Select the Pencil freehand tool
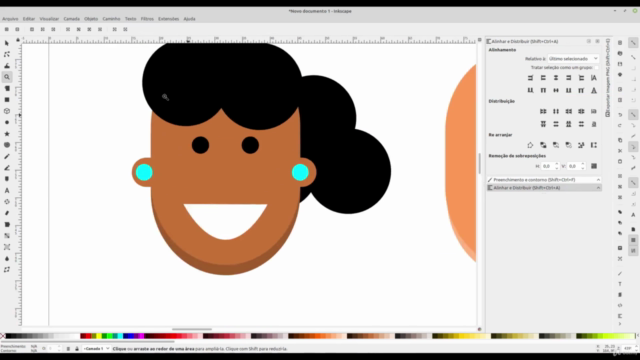Viewport: 640px width, 360px height. tap(7, 156)
